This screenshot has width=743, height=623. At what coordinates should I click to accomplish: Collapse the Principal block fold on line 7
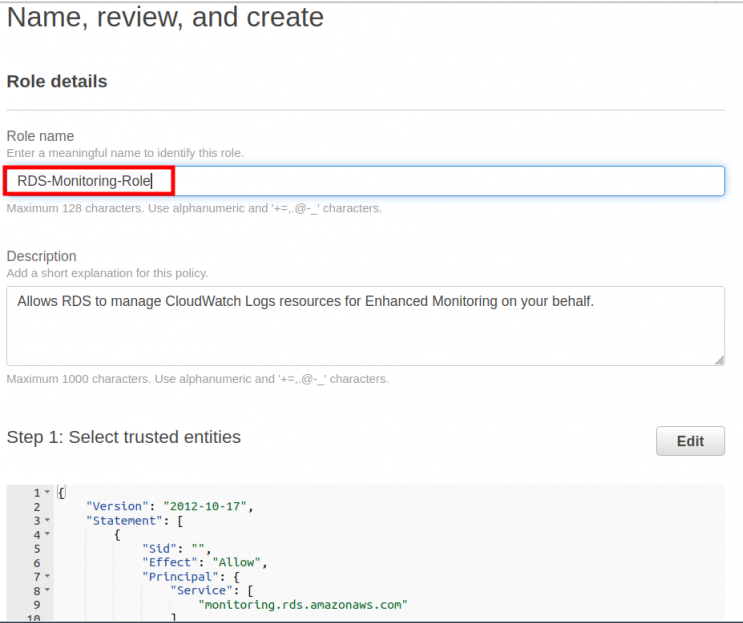point(47,577)
